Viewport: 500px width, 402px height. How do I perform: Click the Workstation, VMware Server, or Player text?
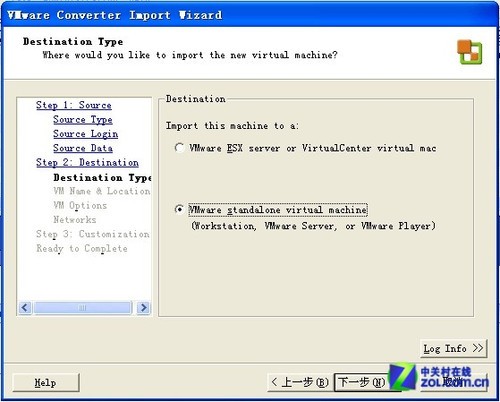pyautogui.click(x=313, y=226)
